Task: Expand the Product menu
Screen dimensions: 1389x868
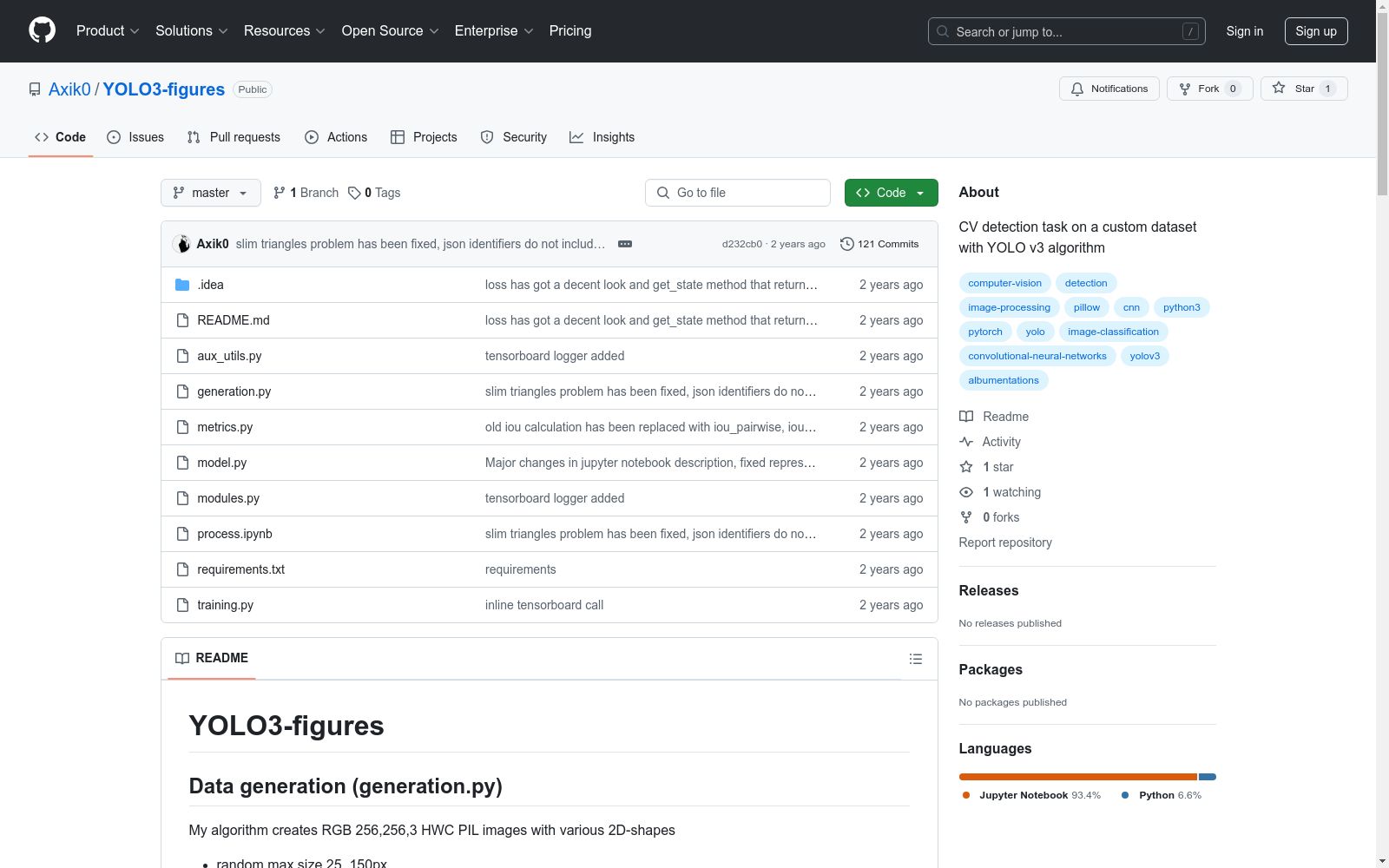Action: (x=108, y=30)
